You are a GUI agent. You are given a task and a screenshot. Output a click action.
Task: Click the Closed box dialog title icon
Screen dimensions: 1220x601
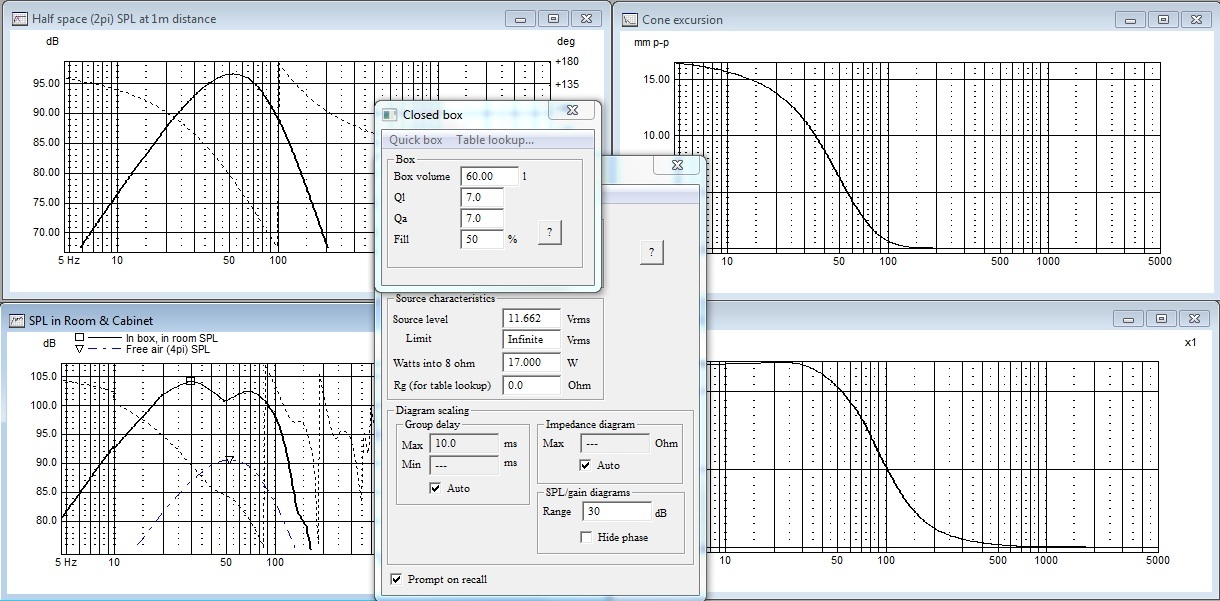pos(390,115)
